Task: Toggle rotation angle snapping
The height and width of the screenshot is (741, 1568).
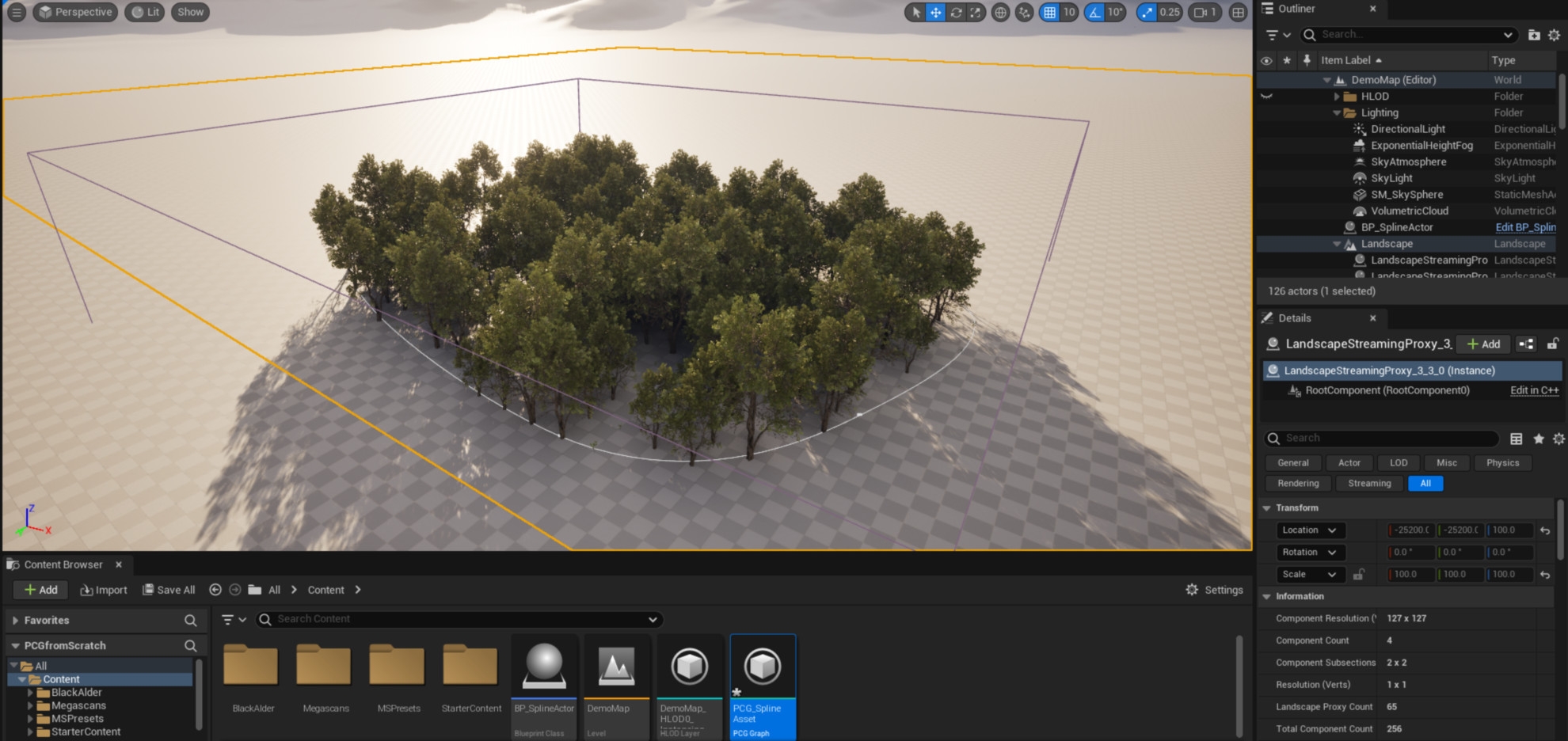Action: 1094,12
